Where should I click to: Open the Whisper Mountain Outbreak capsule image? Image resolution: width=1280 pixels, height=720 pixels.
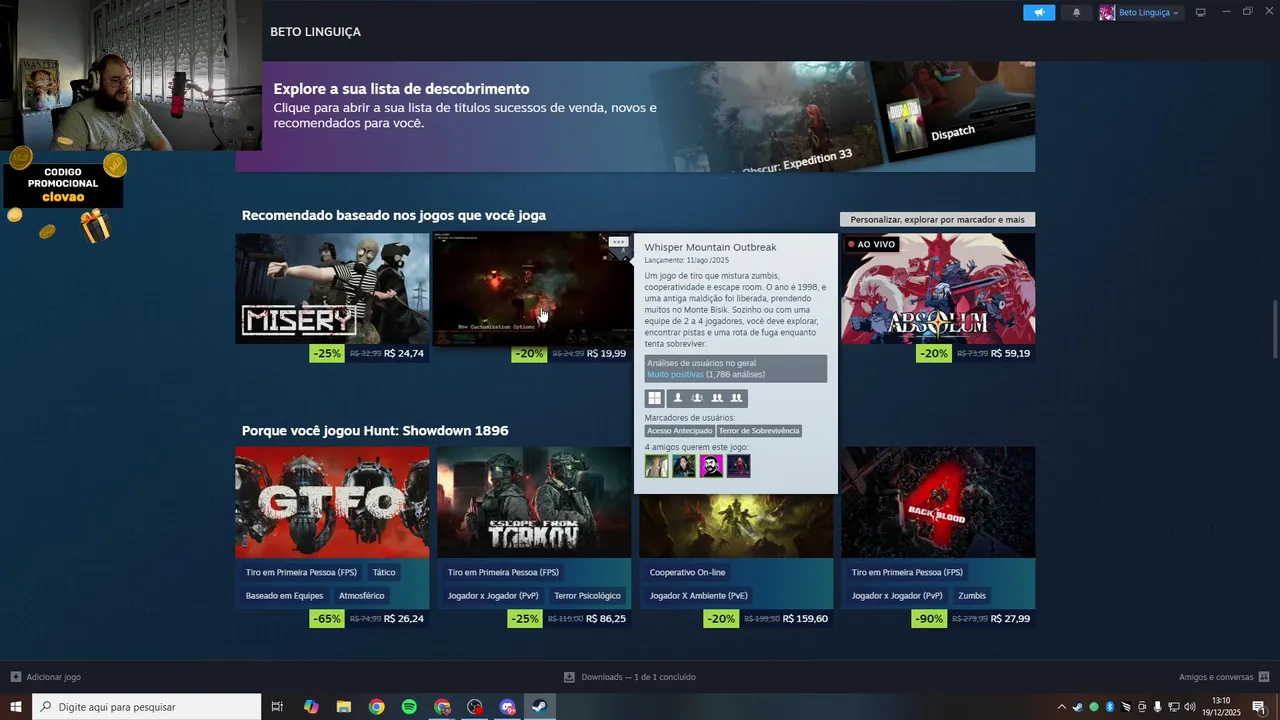532,288
